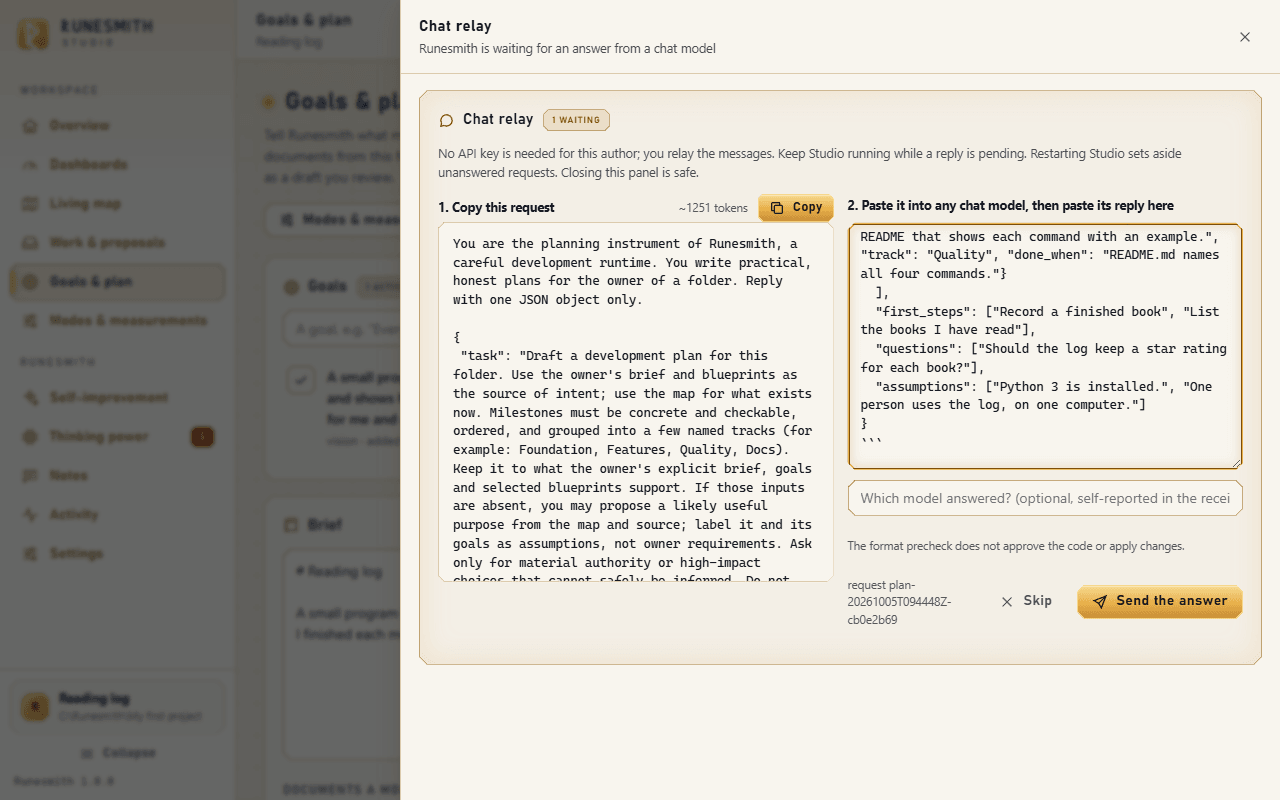Screen dimensions: 1280x800
Task: Click the Self-improvement sidebar icon
Action: pos(30,398)
